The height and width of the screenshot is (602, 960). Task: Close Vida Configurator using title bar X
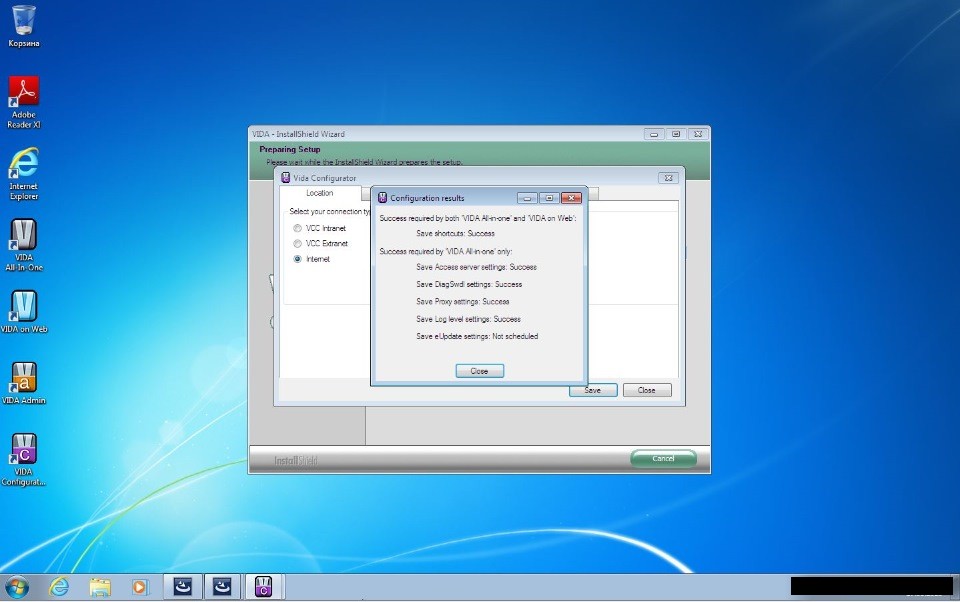click(x=669, y=178)
